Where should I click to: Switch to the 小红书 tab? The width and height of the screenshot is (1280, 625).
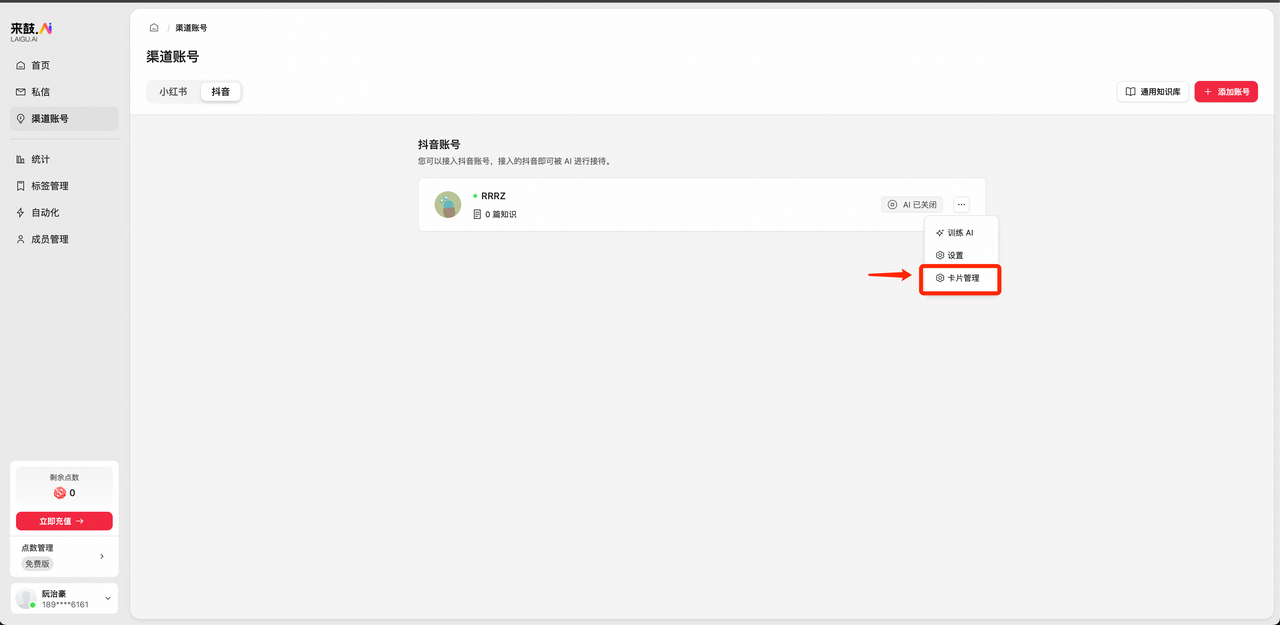(172, 90)
